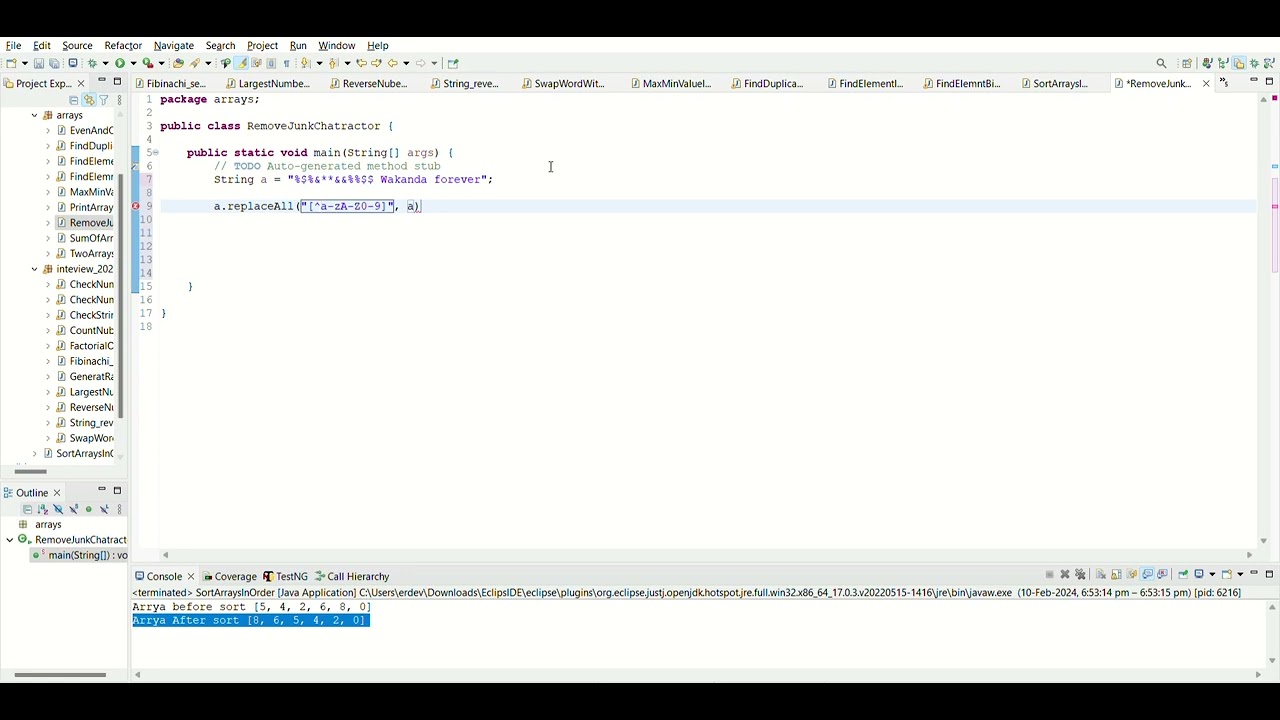Open Project Explorer view menu dots
The image size is (1280, 720).
(119, 100)
